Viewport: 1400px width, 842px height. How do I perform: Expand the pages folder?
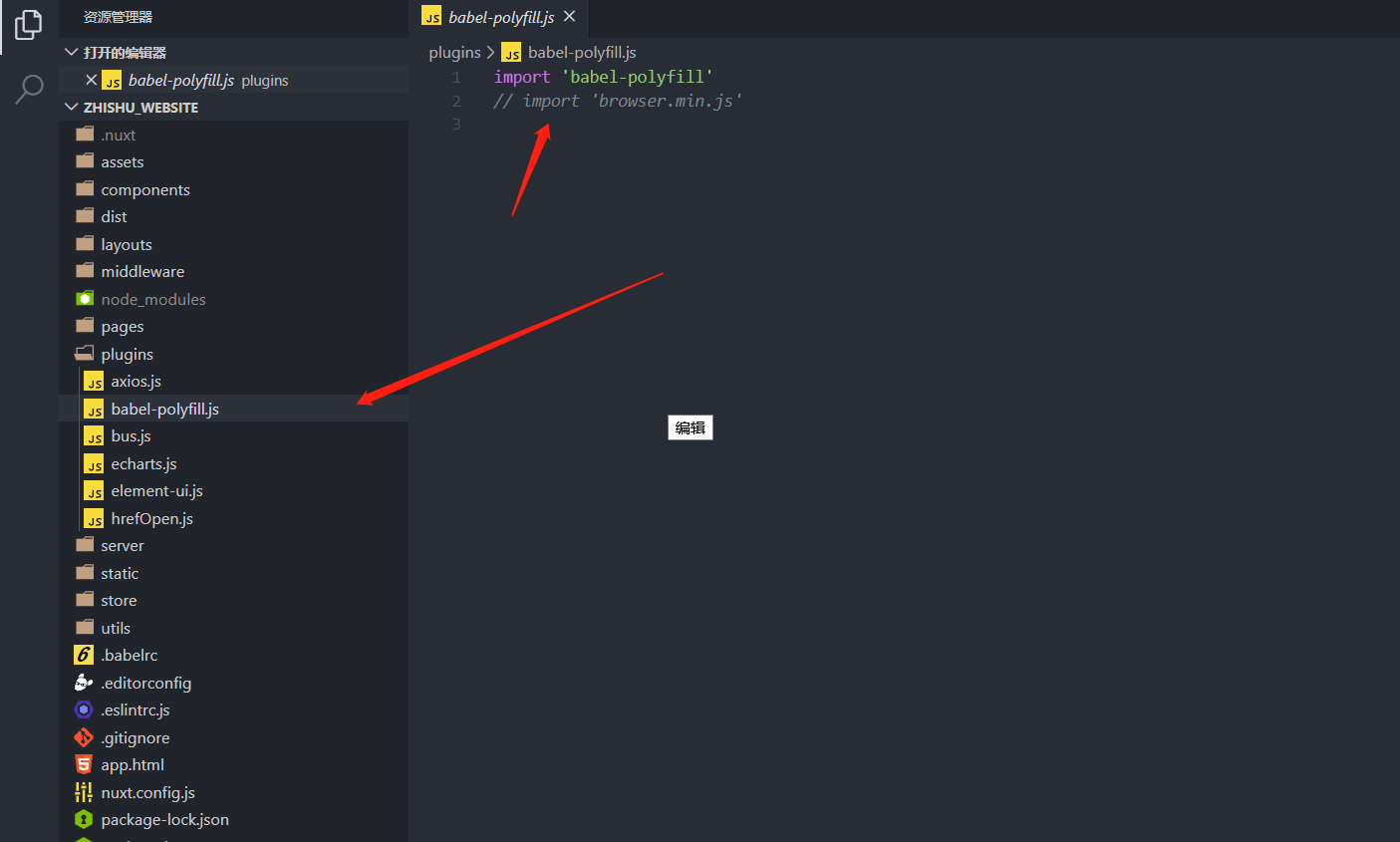[x=233, y=326]
